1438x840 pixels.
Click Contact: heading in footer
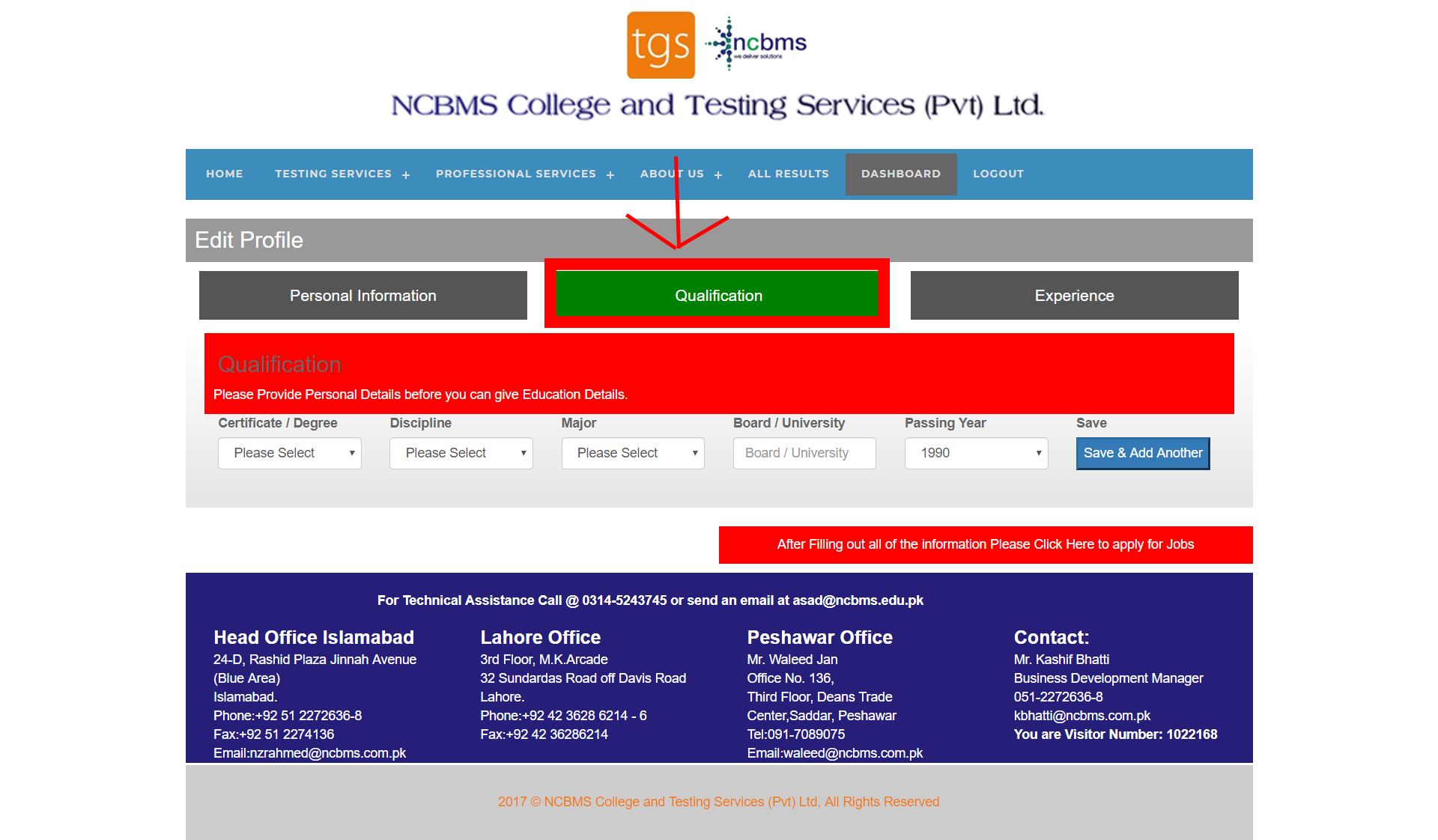coord(1052,637)
